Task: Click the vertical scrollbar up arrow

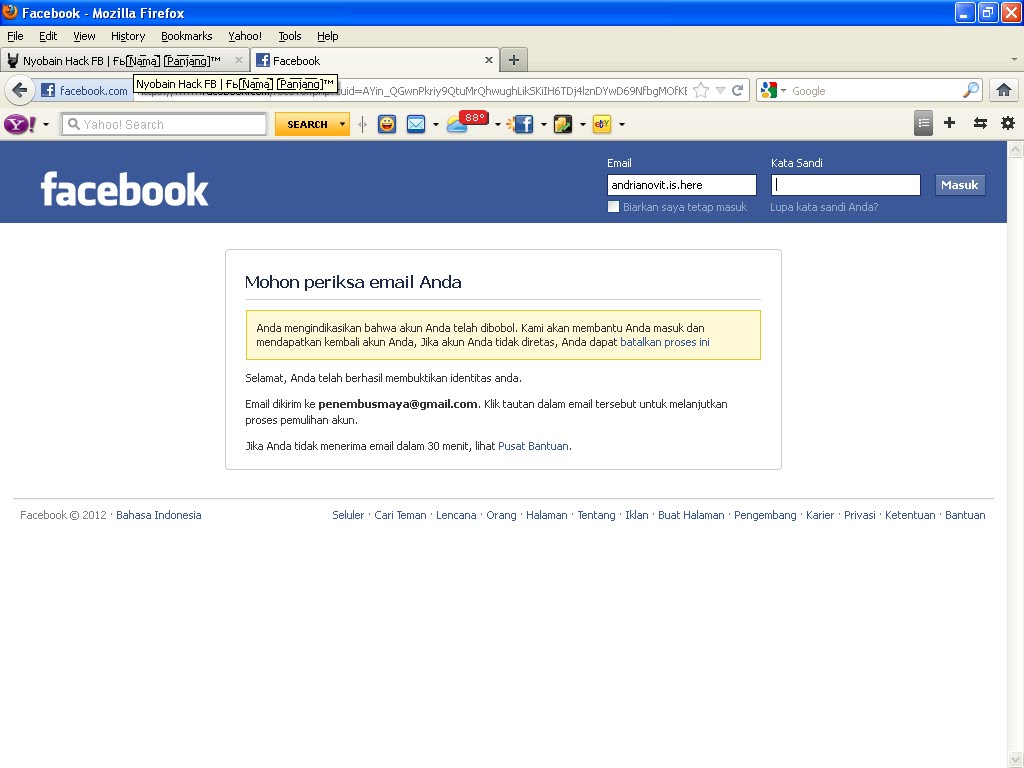Action: [1016, 150]
